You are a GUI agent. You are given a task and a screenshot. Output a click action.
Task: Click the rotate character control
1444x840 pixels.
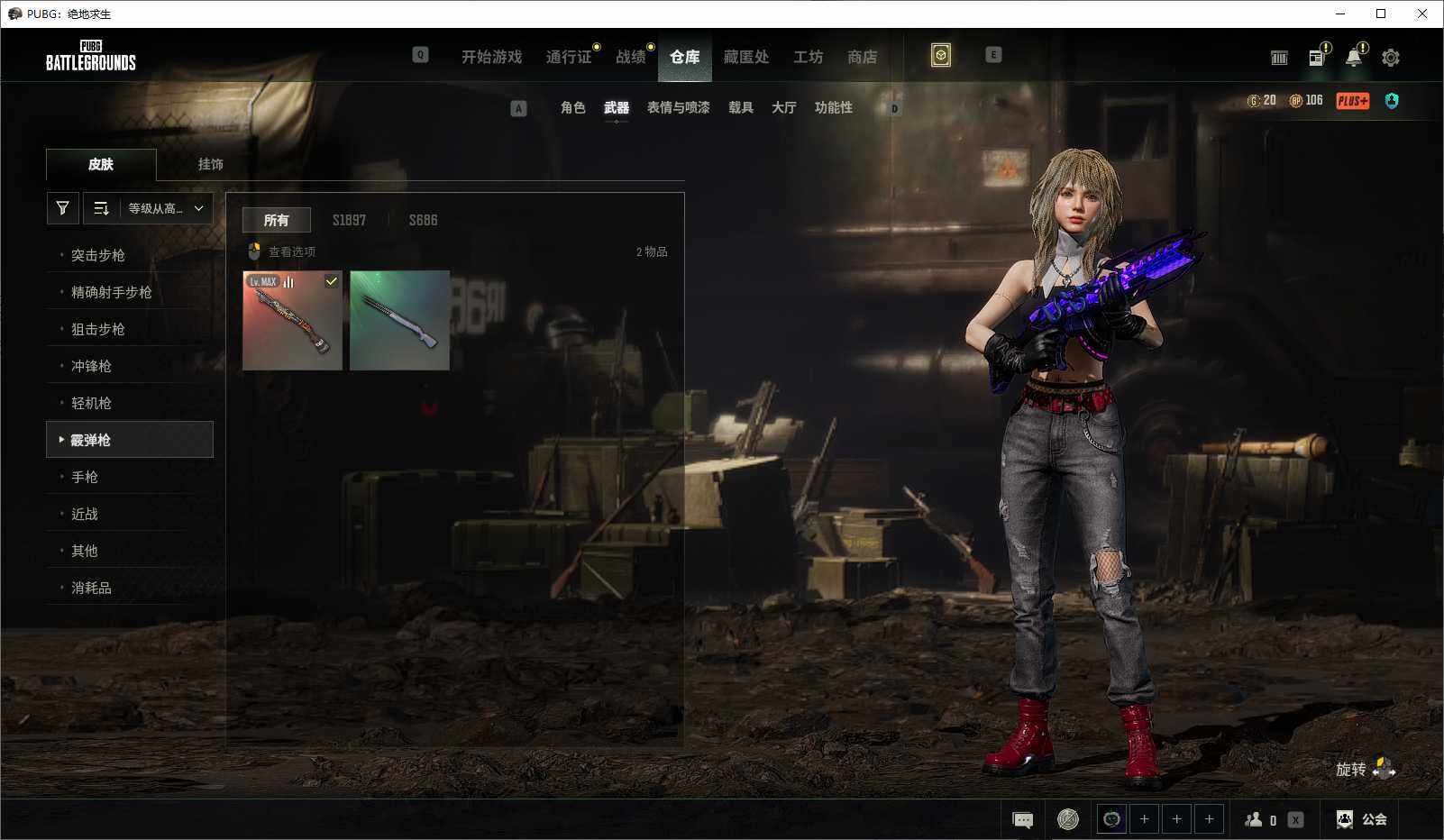(1366, 769)
